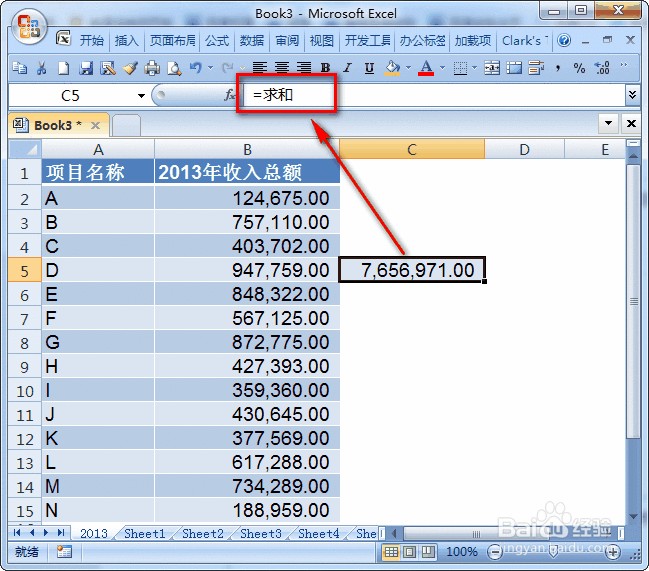
Task: Align text left icon
Action: pyautogui.click(x=260, y=67)
